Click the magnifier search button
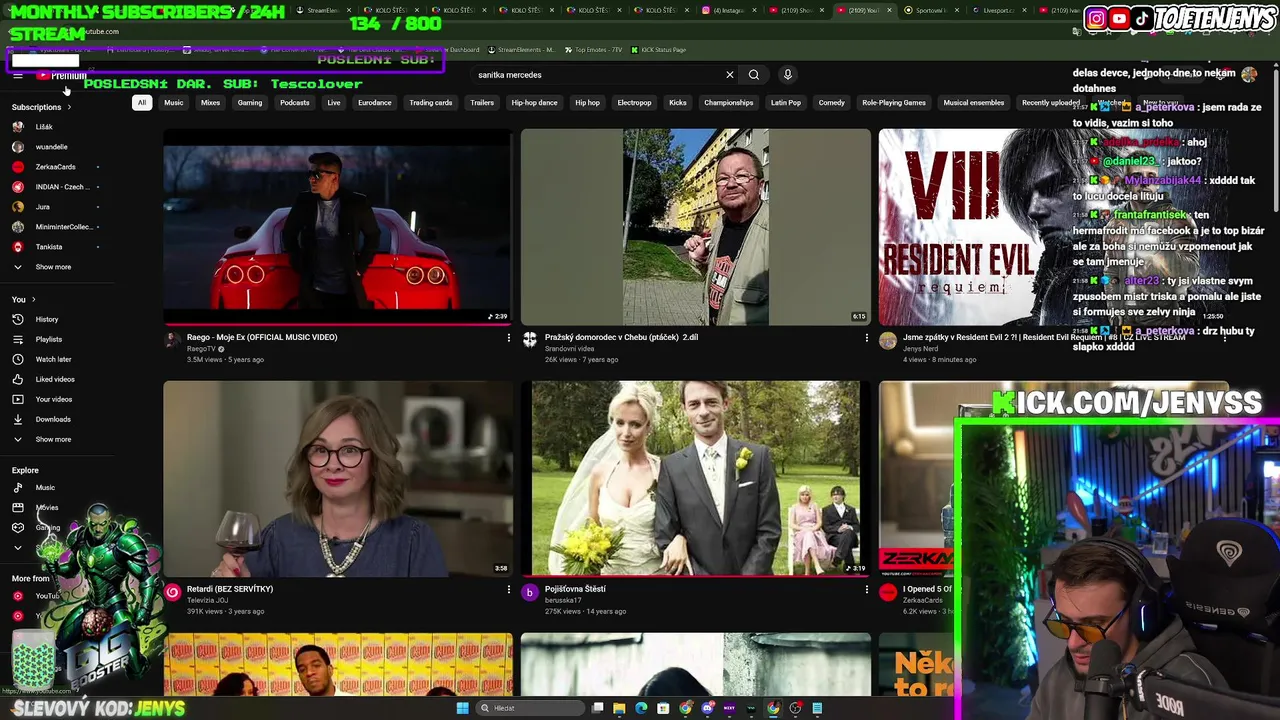 754,75
